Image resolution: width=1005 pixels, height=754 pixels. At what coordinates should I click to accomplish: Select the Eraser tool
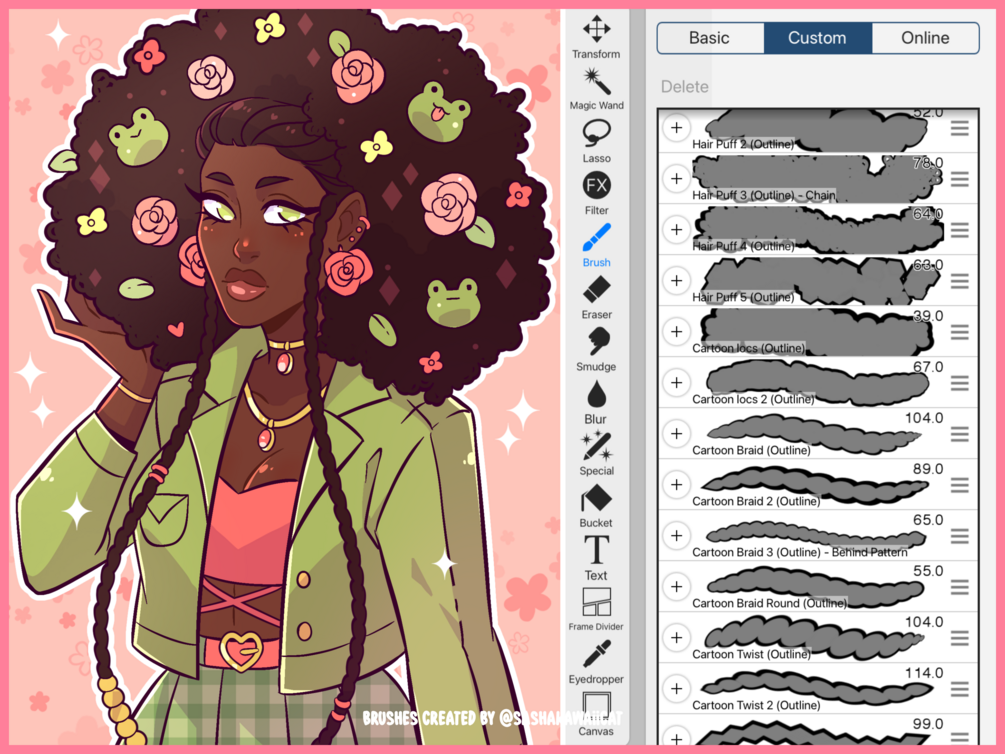coord(596,297)
